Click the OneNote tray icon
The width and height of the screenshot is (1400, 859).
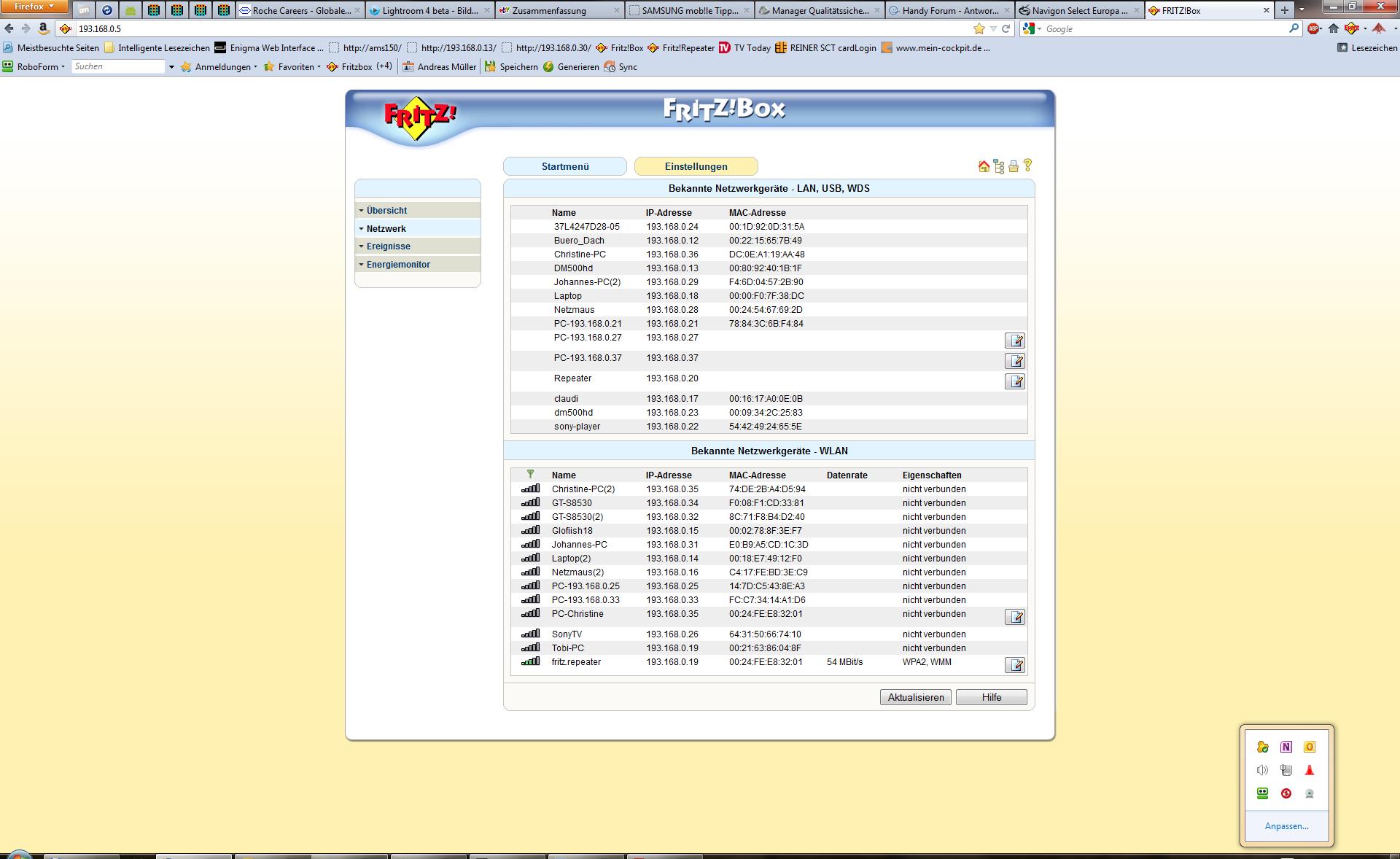1286,747
